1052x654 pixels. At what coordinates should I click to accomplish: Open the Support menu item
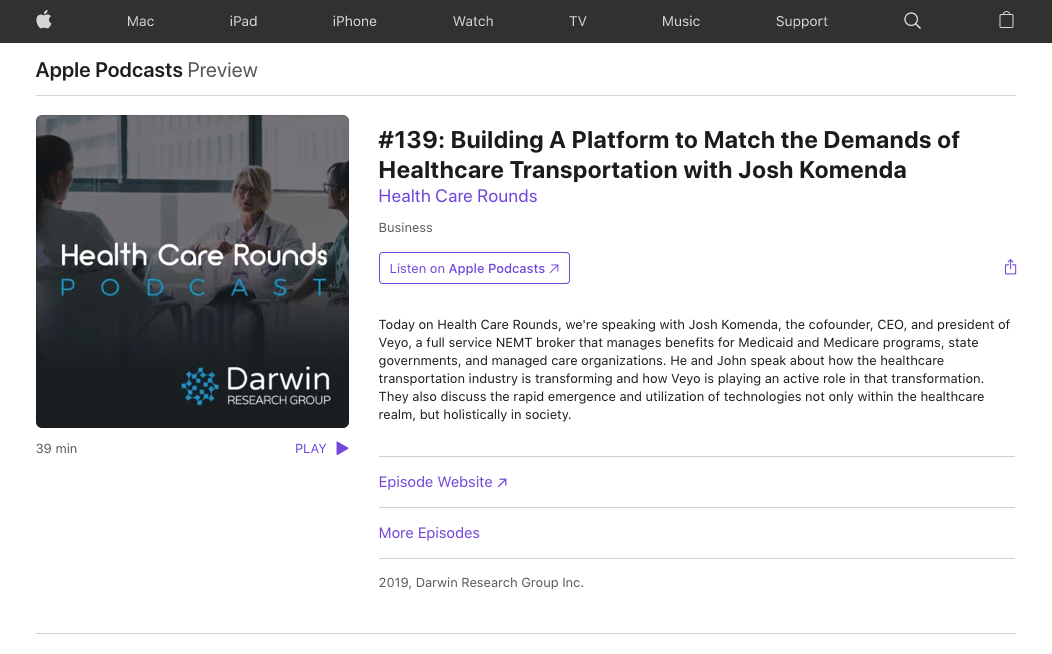pos(802,21)
